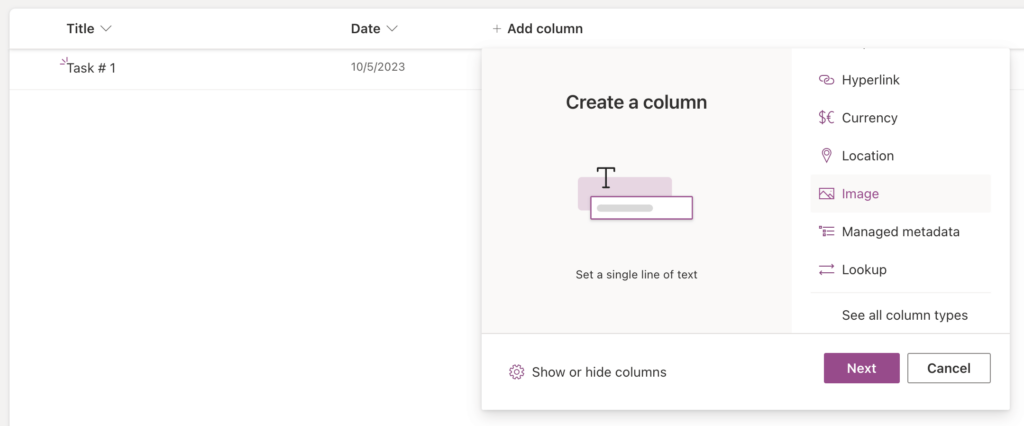Click the Lookup arrows icon
This screenshot has height=426, width=1024.
(x=826, y=269)
